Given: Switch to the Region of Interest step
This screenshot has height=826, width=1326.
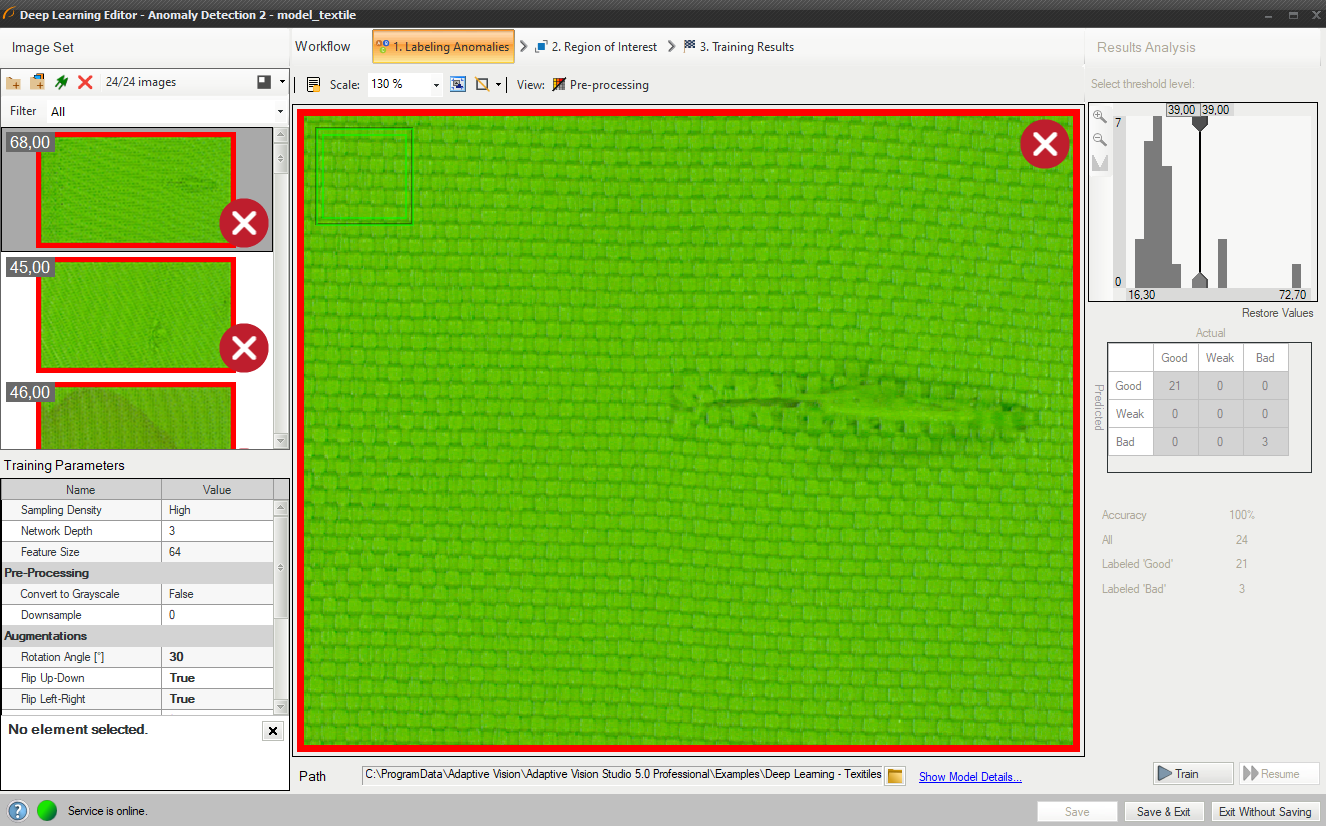Looking at the screenshot, I should click(x=596, y=47).
